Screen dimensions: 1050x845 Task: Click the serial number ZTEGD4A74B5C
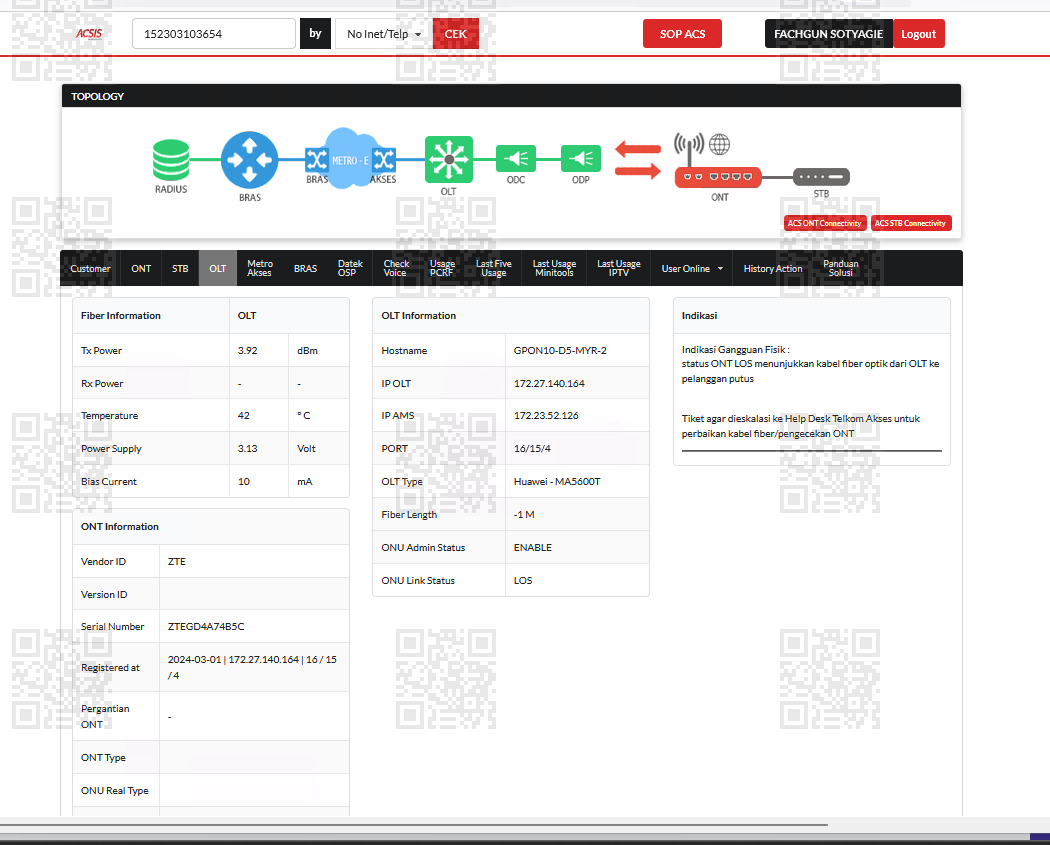tap(206, 627)
